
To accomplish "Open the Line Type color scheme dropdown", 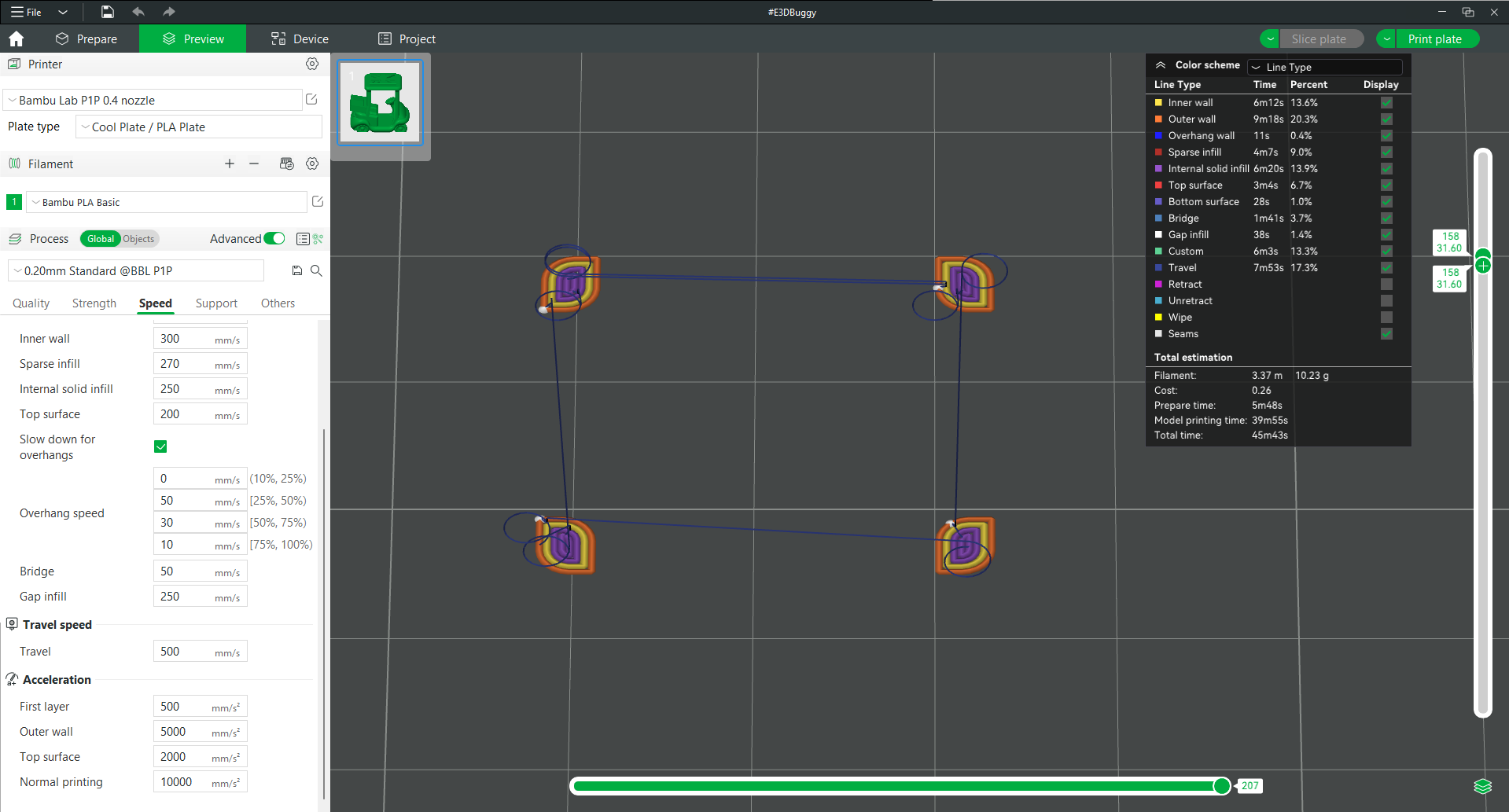I will (1324, 67).
